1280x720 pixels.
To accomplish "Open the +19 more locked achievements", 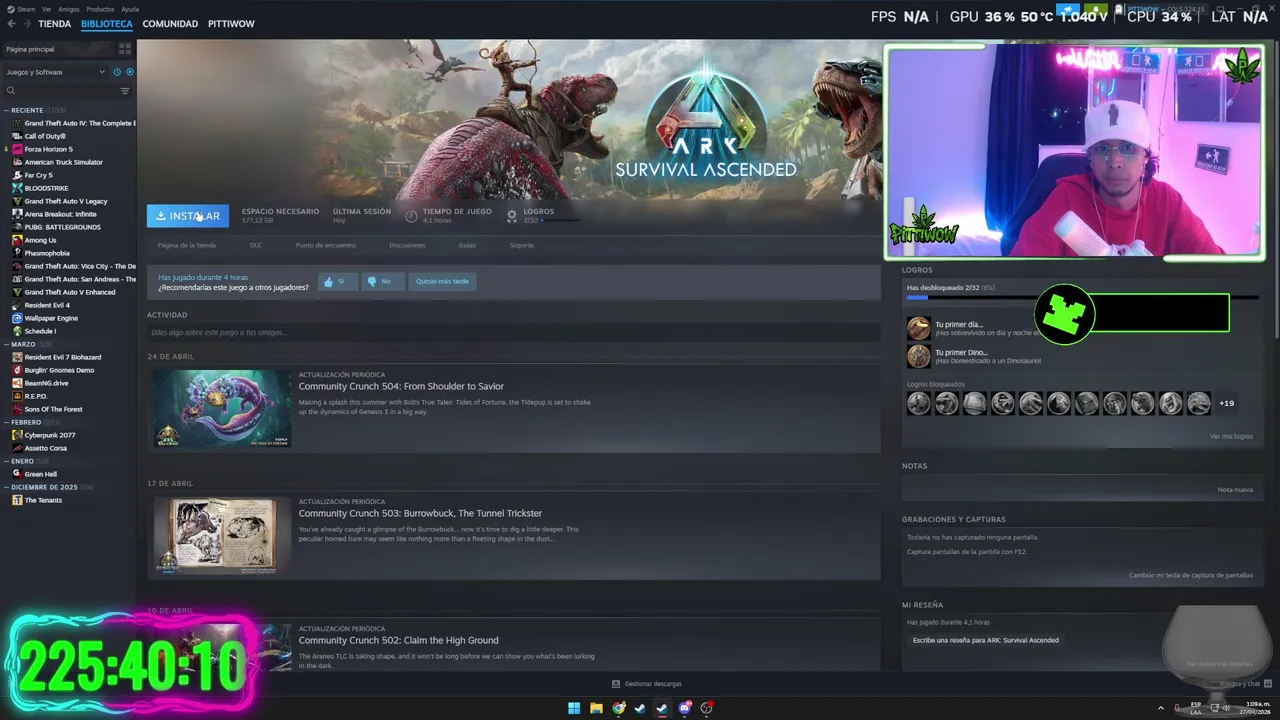I will [1226, 403].
